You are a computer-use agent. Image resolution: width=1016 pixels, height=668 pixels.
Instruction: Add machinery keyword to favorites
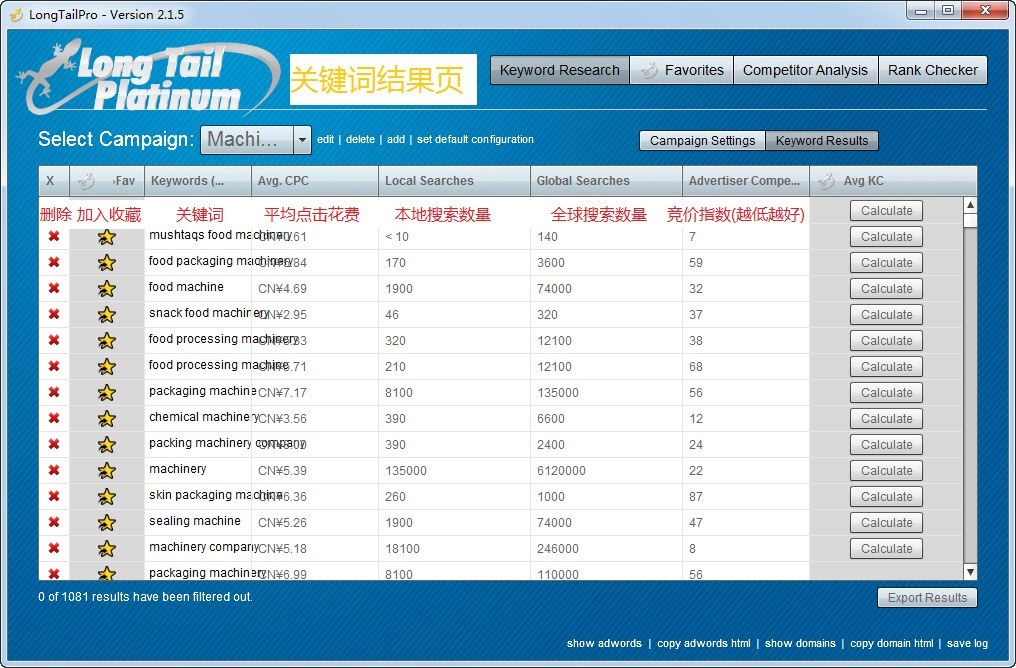(x=107, y=470)
